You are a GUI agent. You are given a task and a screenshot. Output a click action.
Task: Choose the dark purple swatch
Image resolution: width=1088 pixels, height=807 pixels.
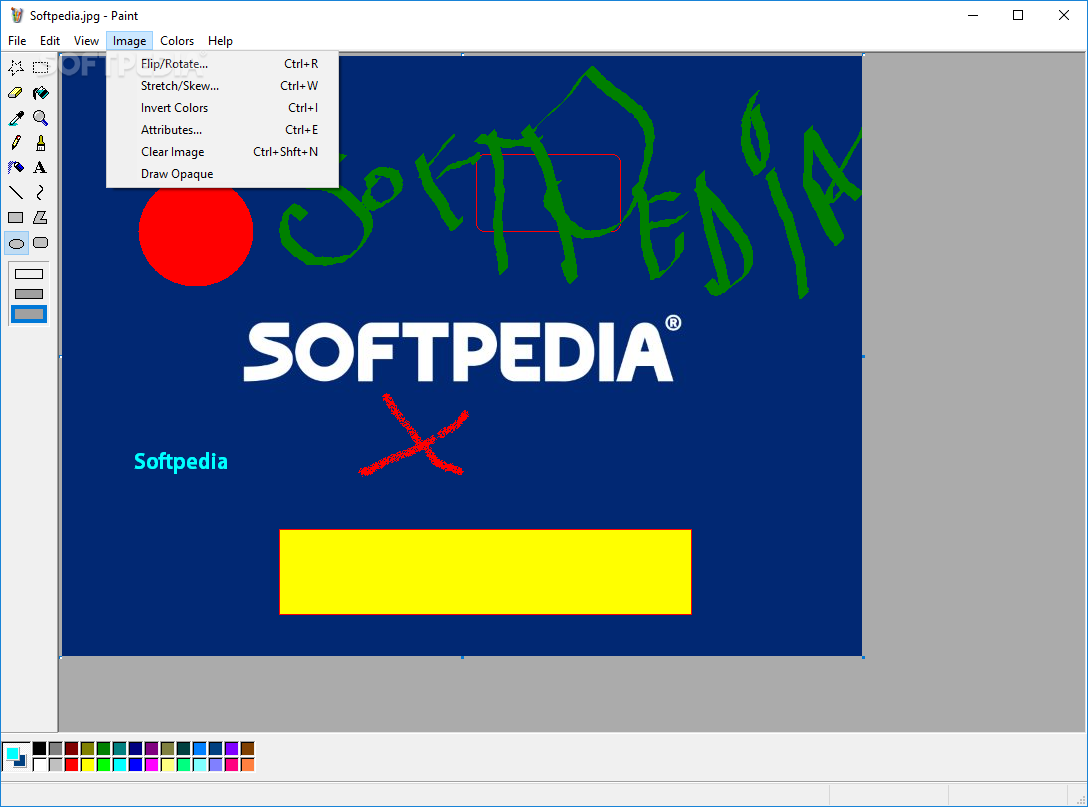click(151, 749)
